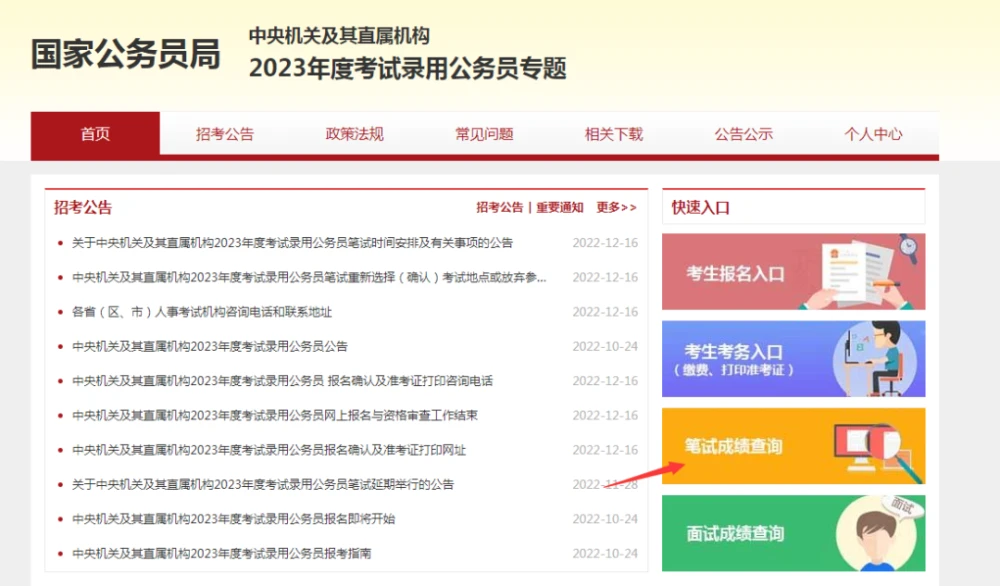Go to 个人中心 in the navigation bar
The height and width of the screenshot is (586, 1000).
pyautogui.click(x=873, y=134)
